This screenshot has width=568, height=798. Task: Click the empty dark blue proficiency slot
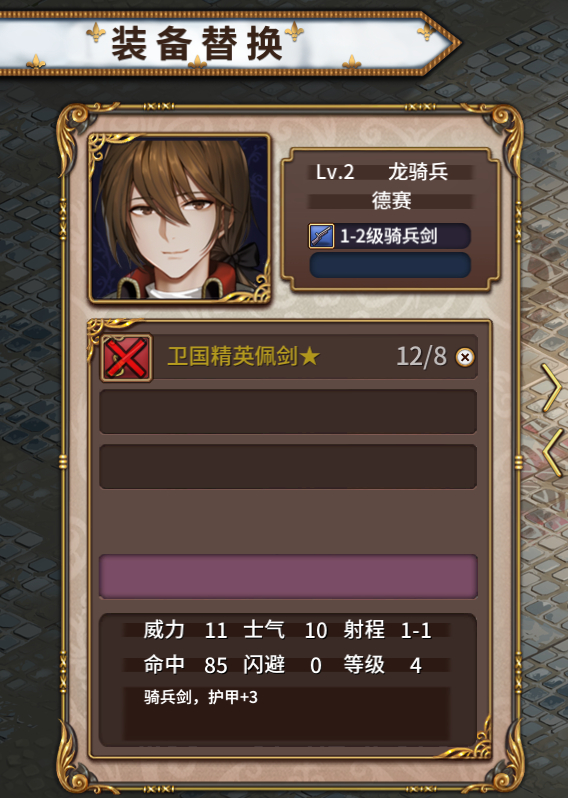point(390,265)
